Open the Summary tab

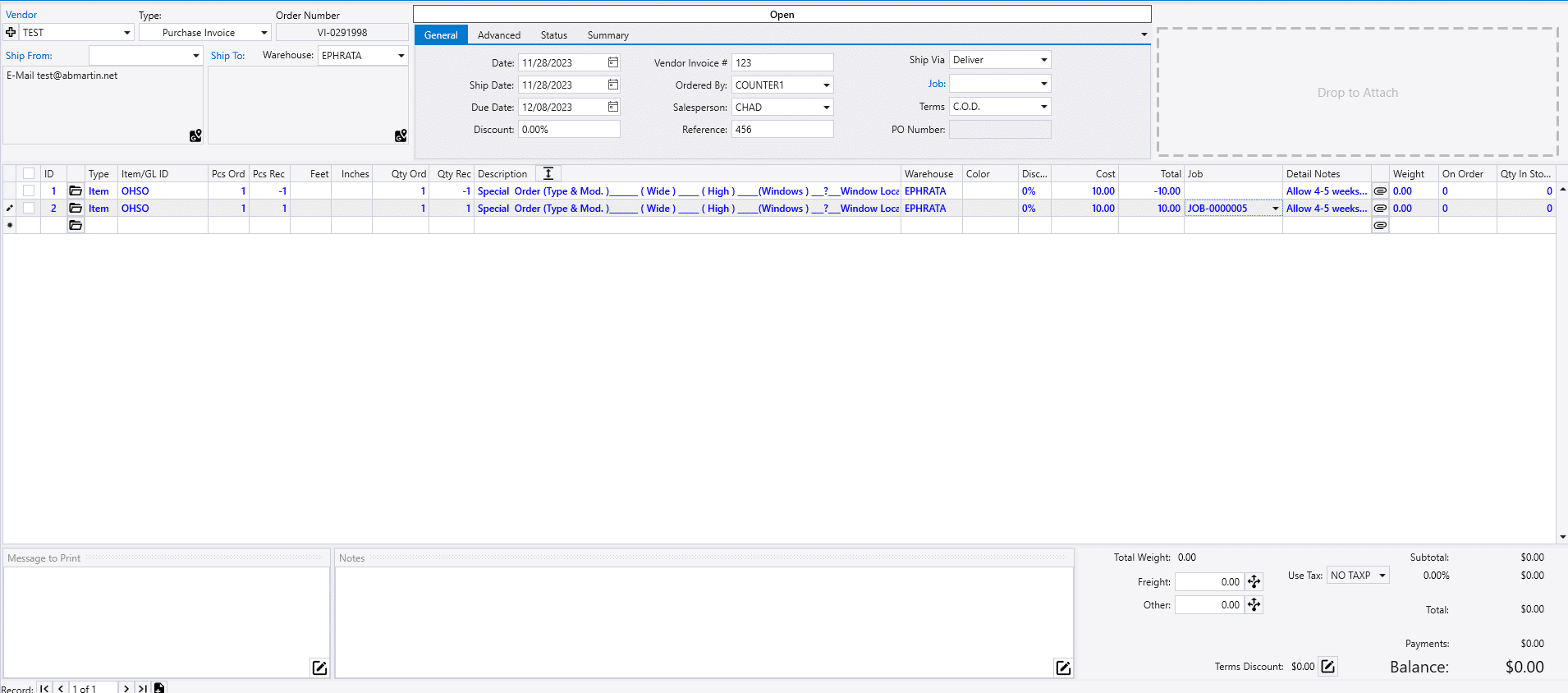[x=607, y=35]
